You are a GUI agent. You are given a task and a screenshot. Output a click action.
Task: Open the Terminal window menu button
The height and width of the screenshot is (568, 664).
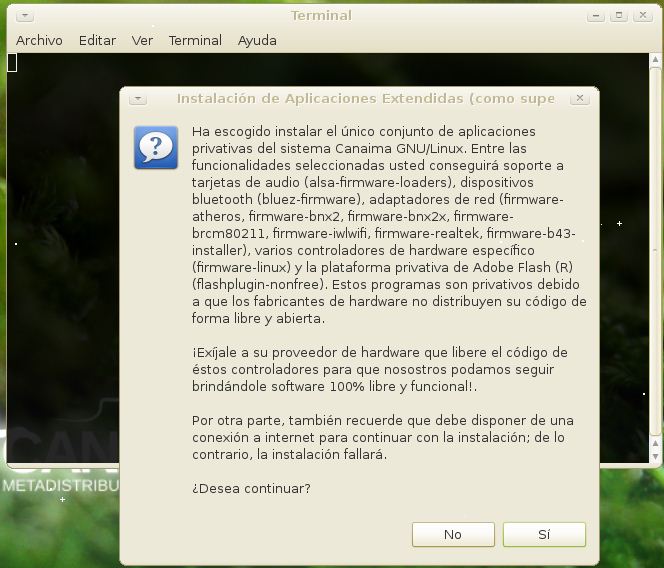pyautogui.click(x=24, y=16)
